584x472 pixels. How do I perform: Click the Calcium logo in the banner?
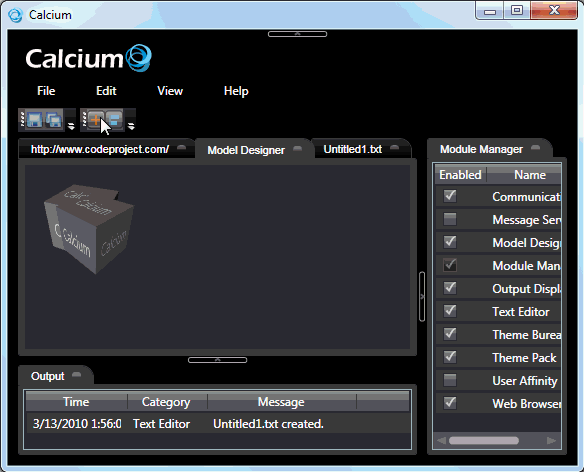tap(89, 58)
